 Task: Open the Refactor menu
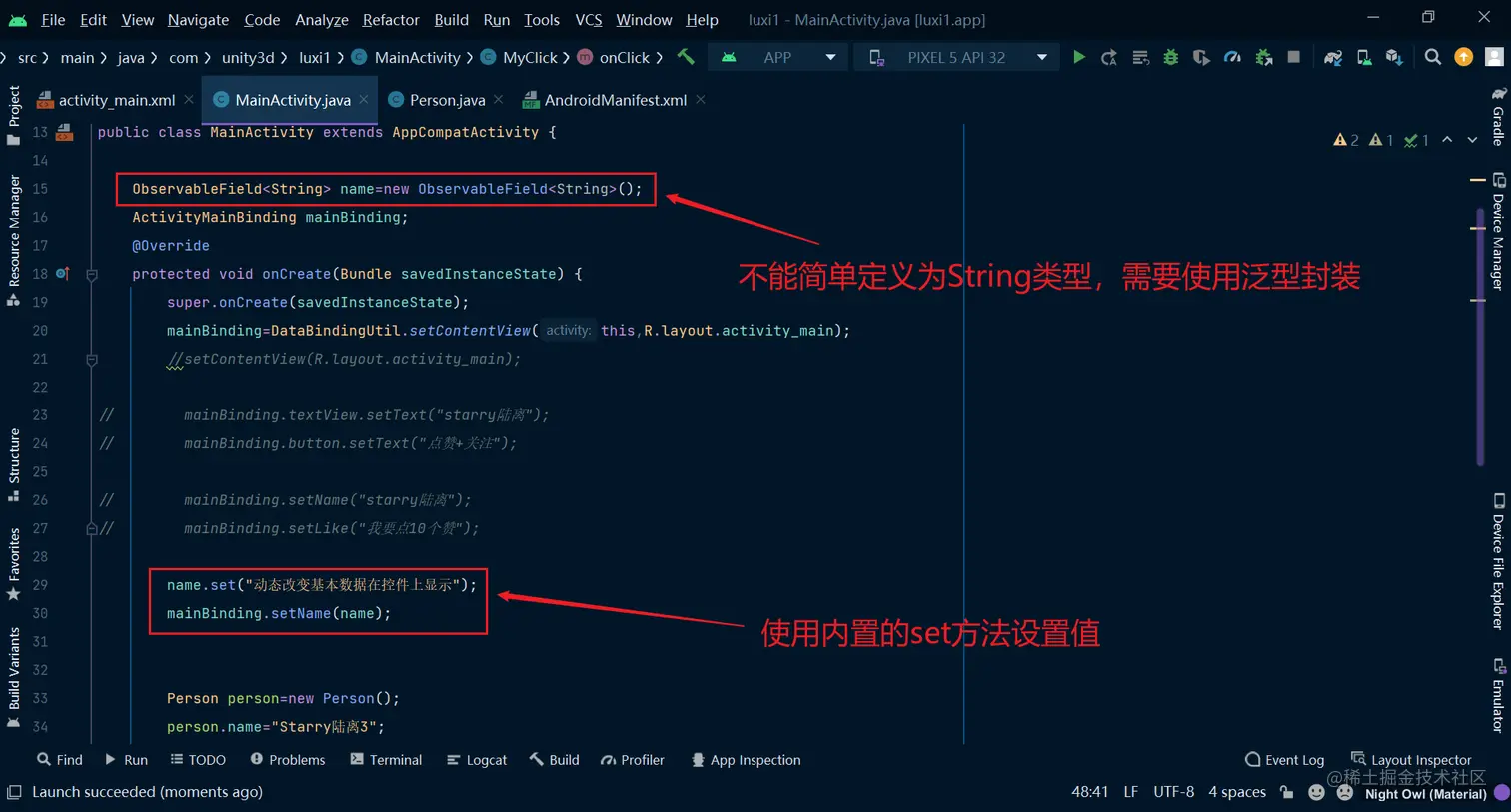391,20
